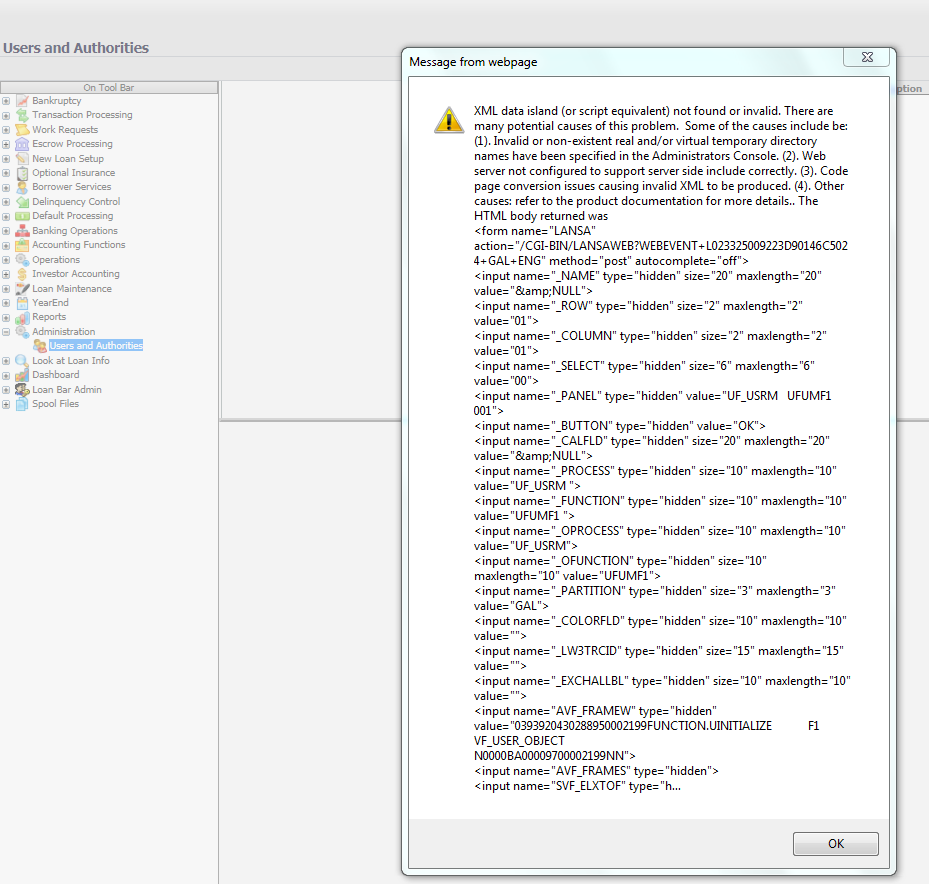Click the Dashboard chart icon
Screen dimensions: 929x884
22,375
